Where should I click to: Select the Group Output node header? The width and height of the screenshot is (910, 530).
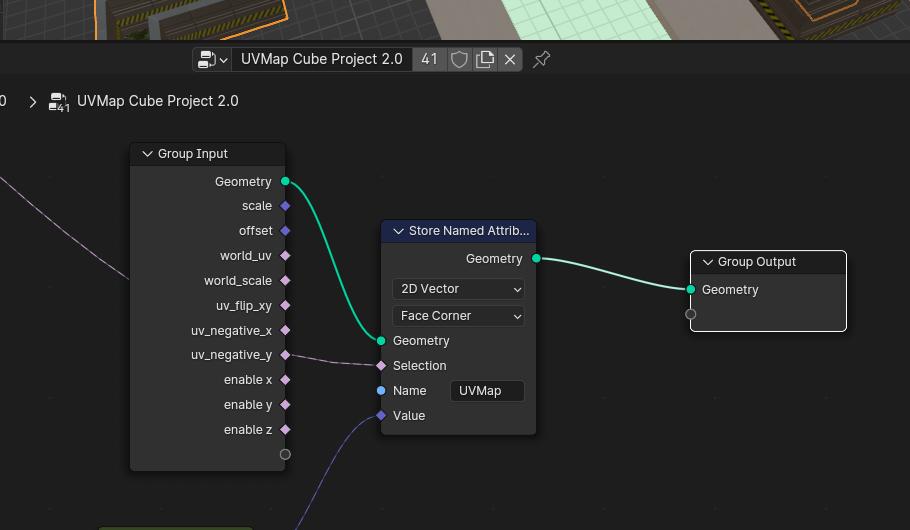click(768, 262)
